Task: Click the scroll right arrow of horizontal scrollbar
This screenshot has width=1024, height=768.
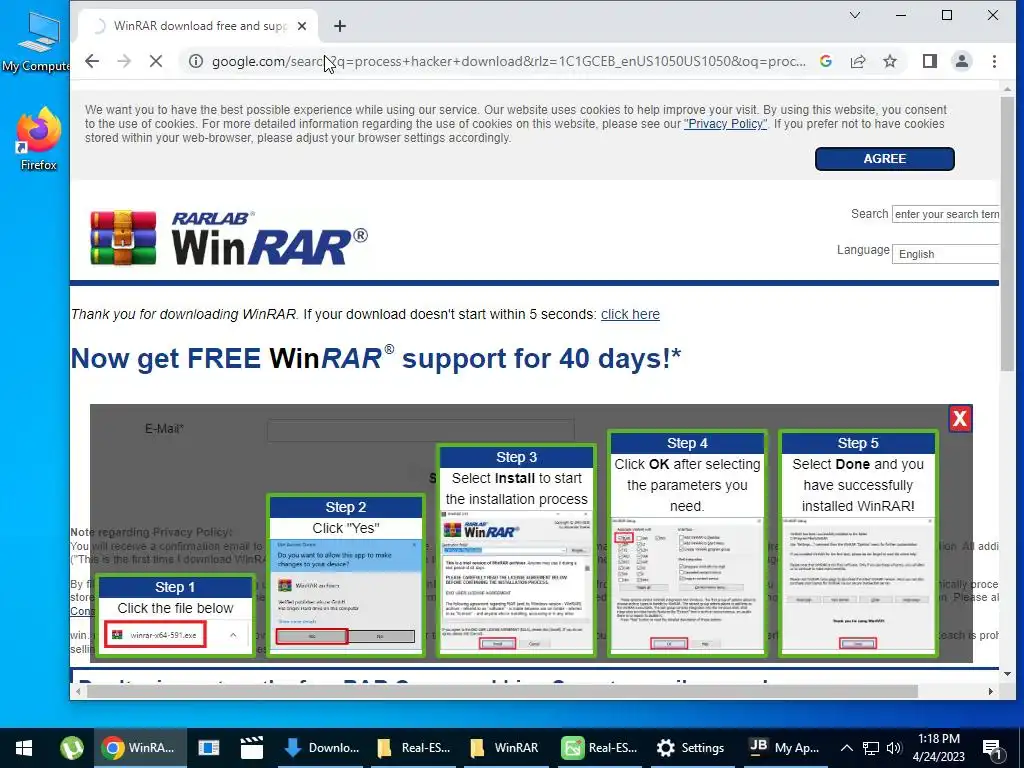Action: (x=991, y=691)
